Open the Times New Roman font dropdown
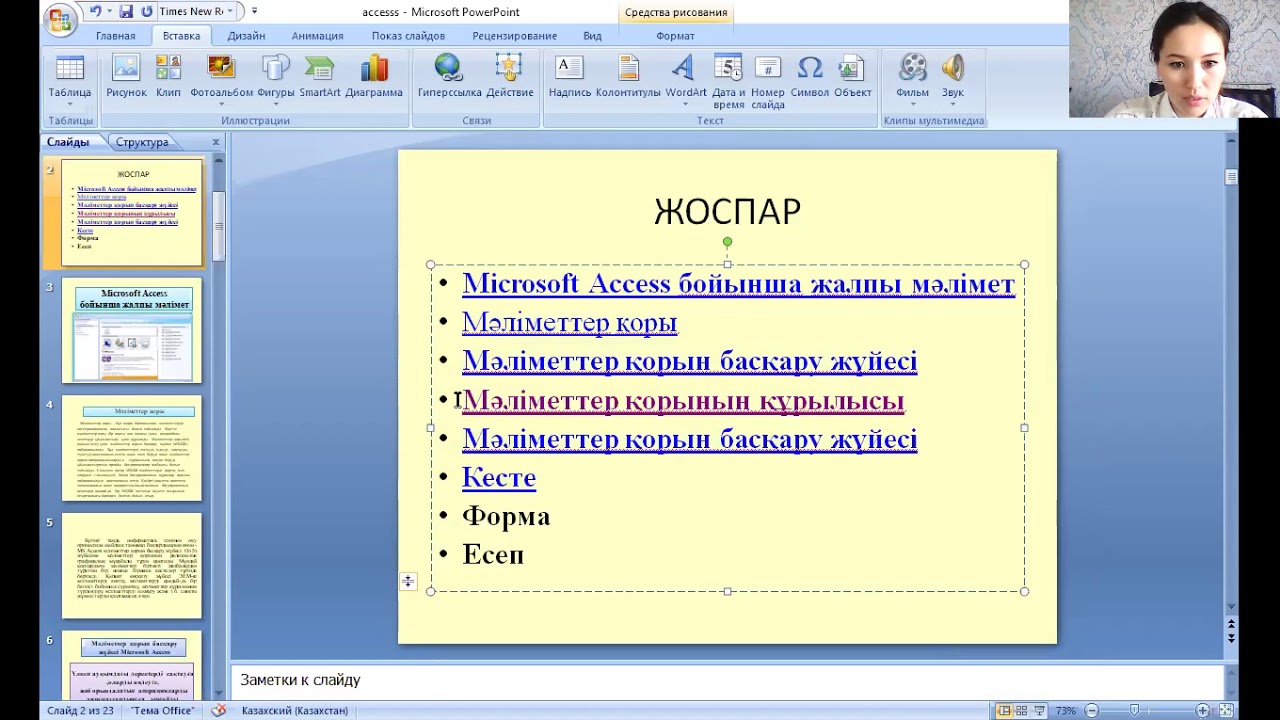 (x=230, y=12)
